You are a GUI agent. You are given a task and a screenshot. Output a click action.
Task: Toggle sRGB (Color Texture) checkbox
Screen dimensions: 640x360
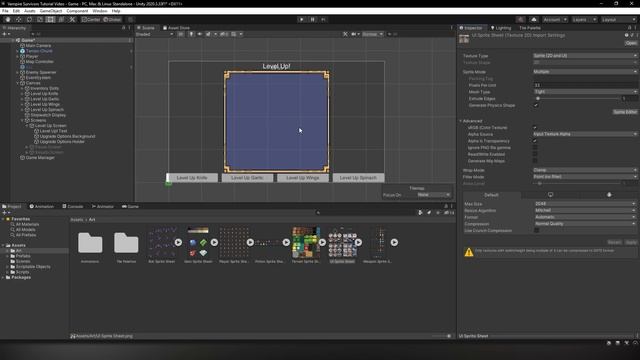tap(535, 127)
